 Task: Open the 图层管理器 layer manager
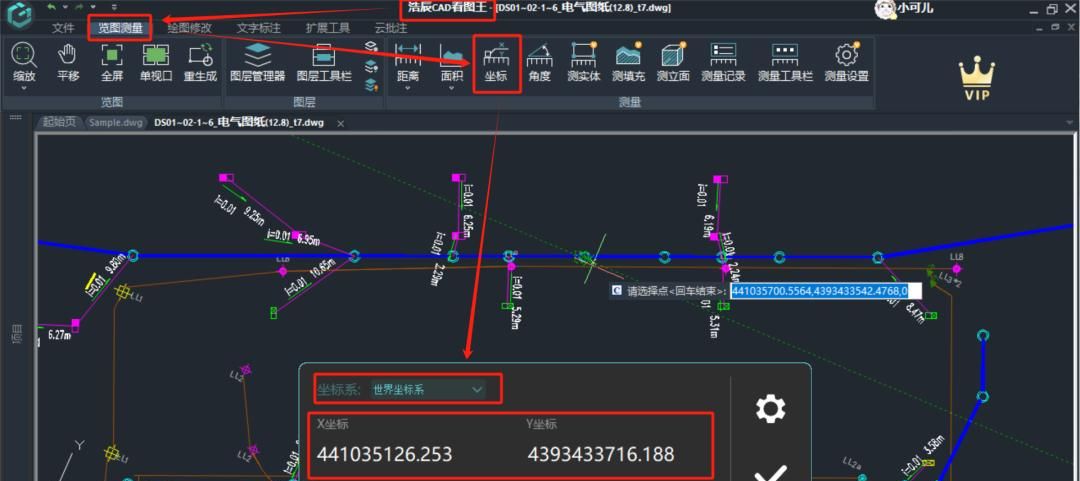258,62
